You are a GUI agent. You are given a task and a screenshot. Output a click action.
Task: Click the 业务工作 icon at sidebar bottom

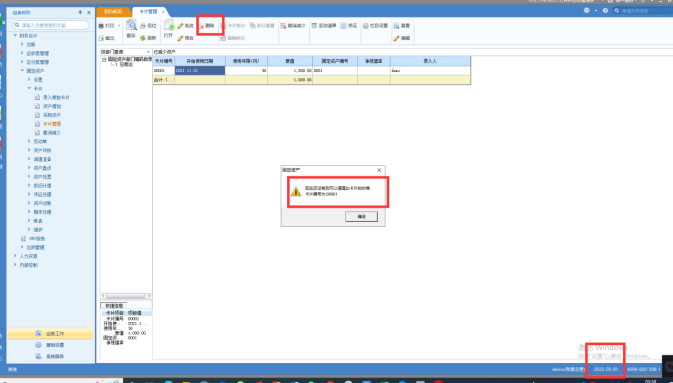click(x=38, y=333)
